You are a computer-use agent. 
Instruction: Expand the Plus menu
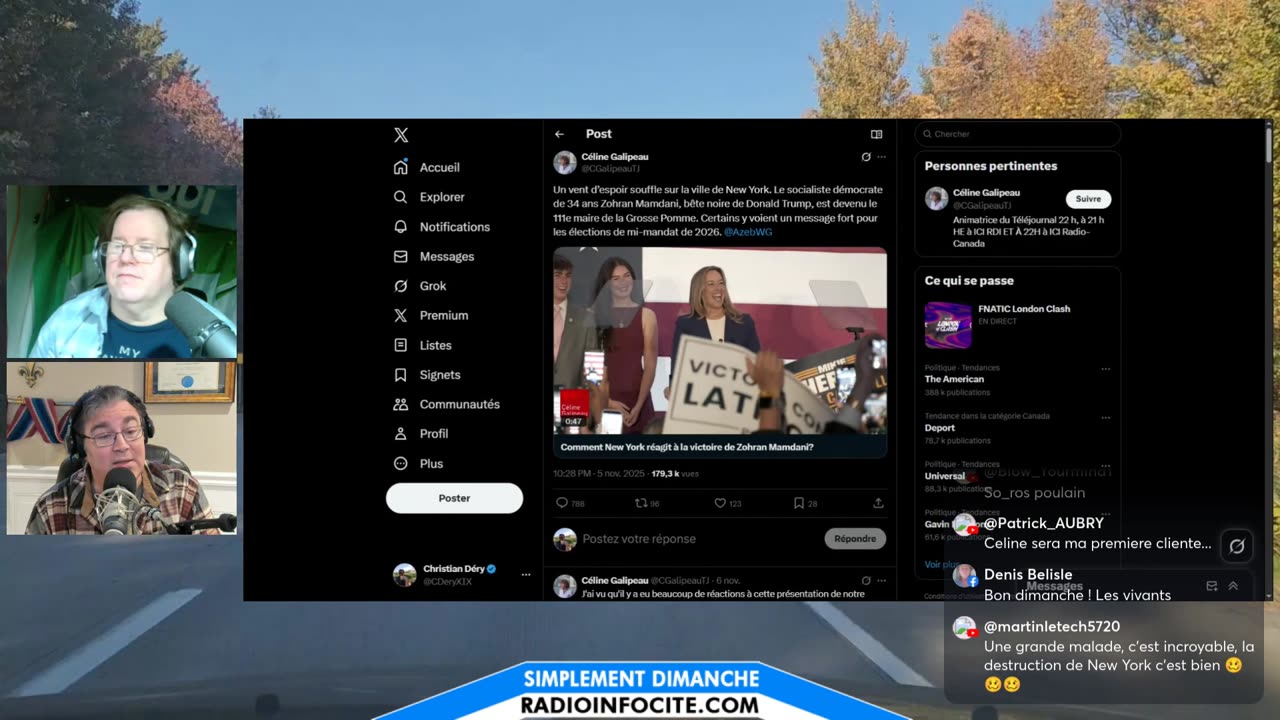(x=418, y=463)
